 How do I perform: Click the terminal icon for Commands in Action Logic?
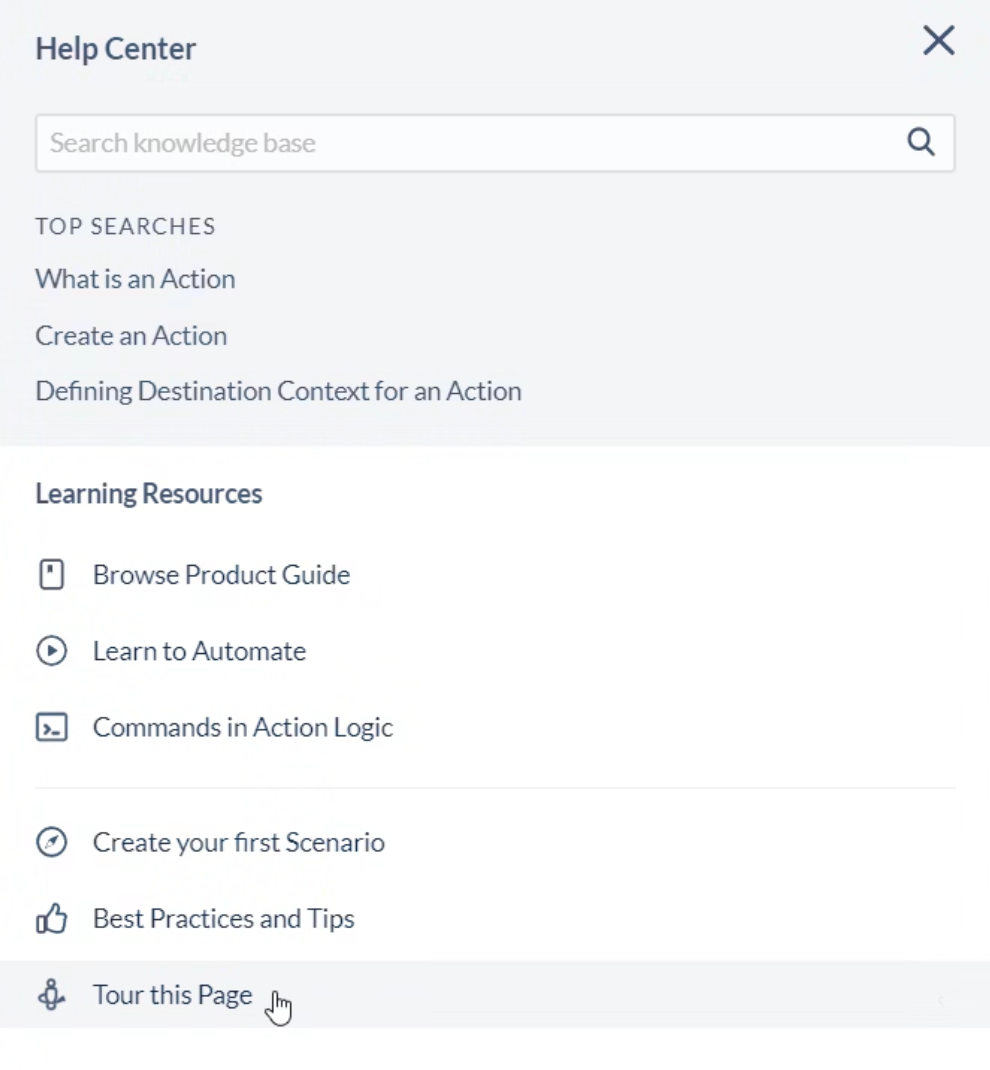(x=51, y=727)
